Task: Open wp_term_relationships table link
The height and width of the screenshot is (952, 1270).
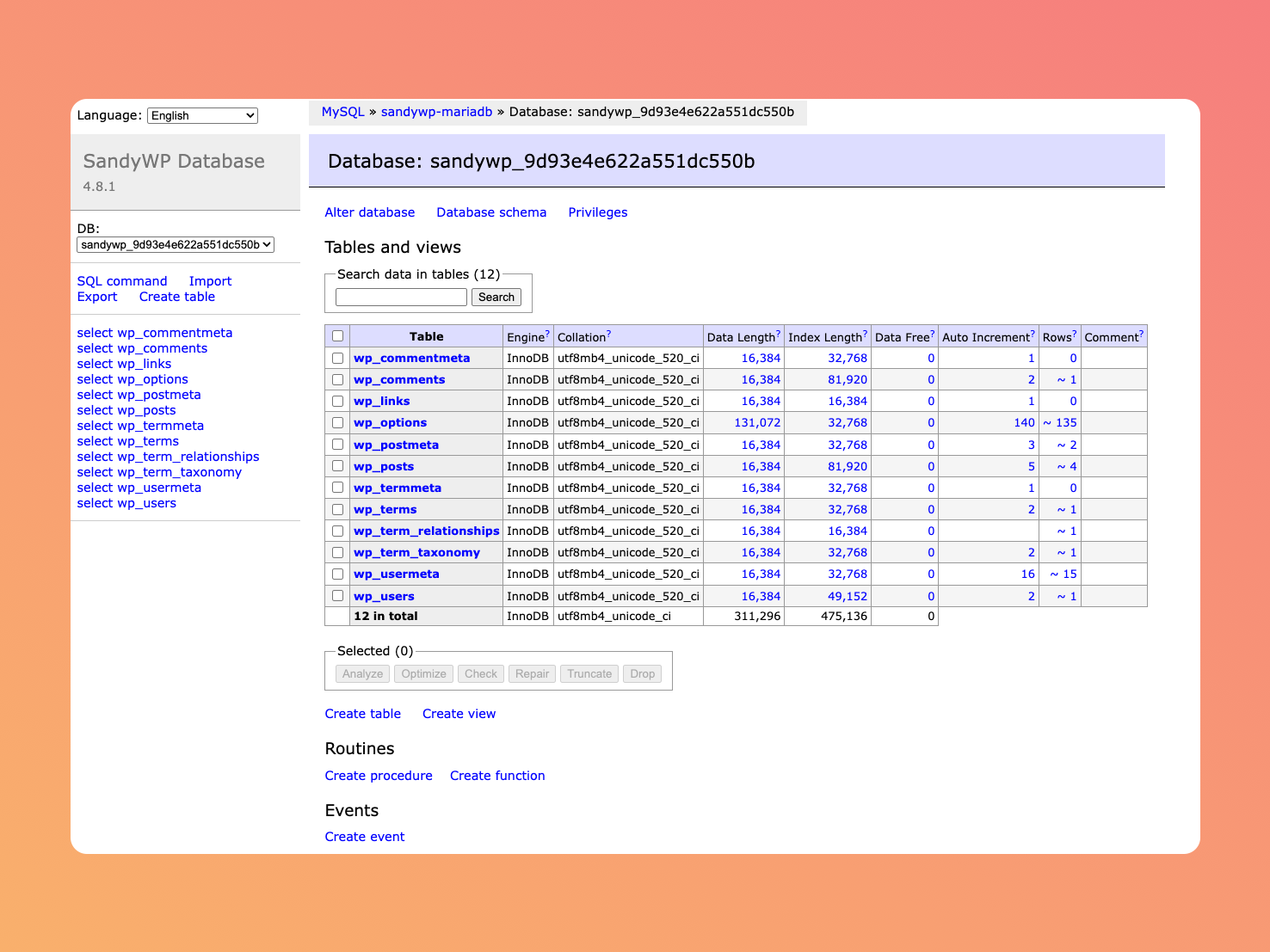Action: [427, 531]
